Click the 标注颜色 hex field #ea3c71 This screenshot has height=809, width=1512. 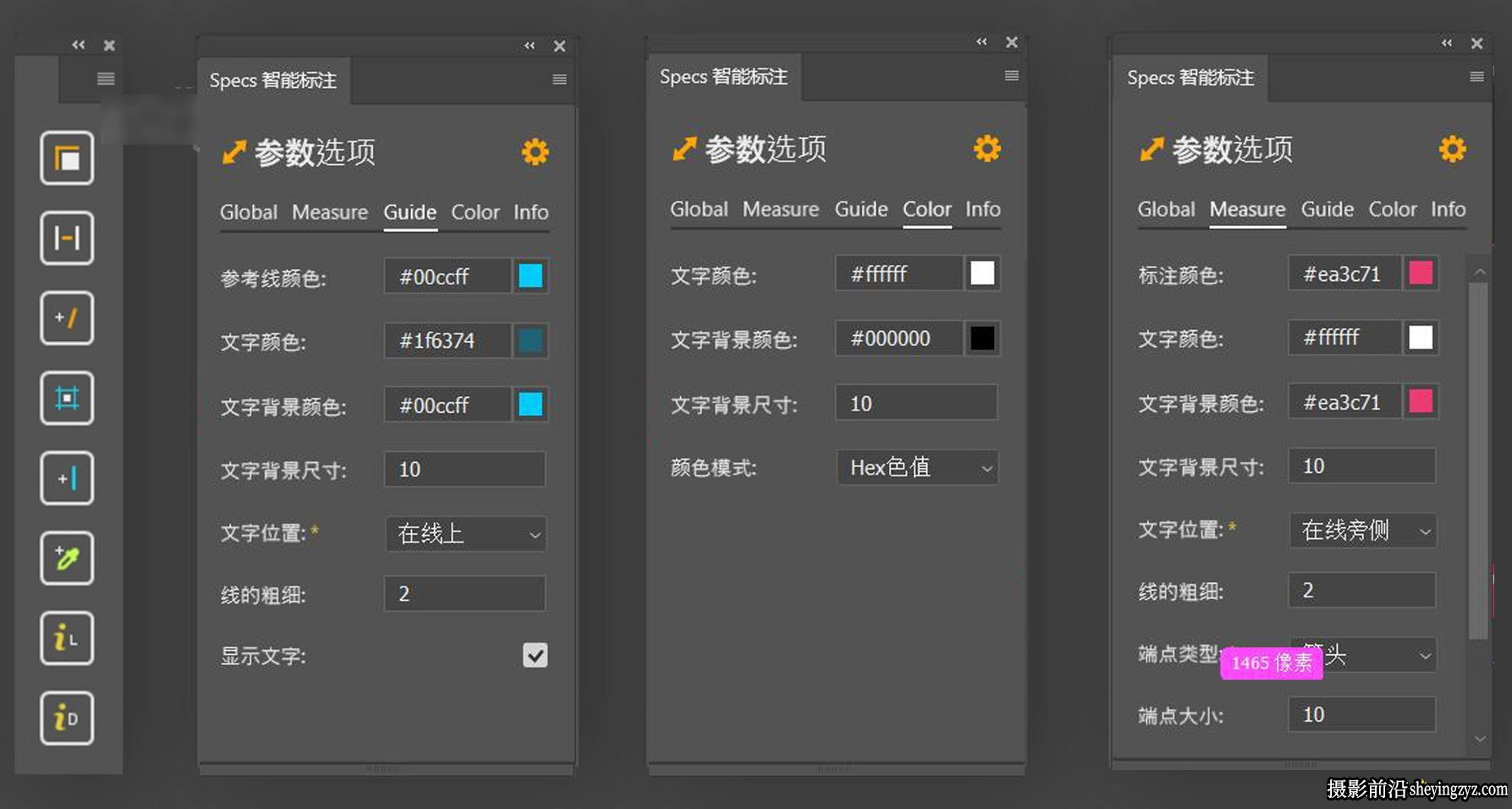point(1344,273)
